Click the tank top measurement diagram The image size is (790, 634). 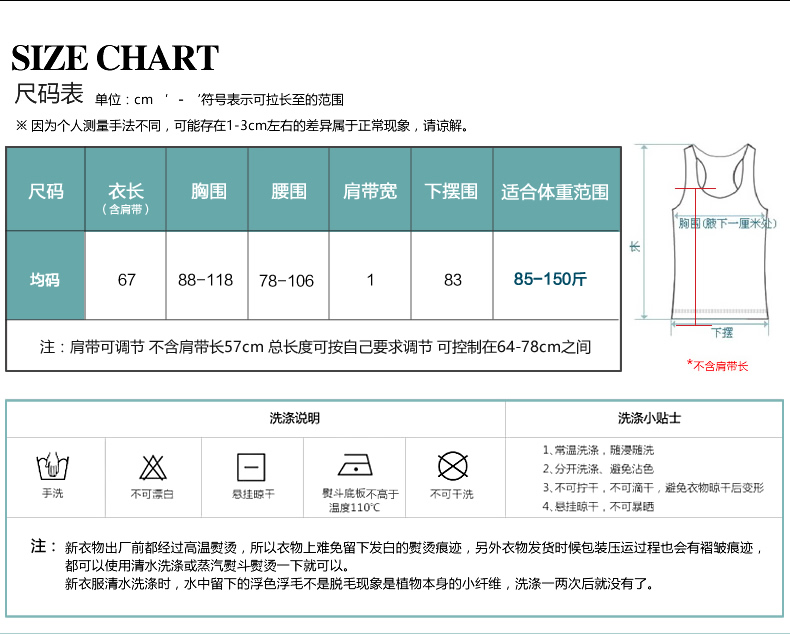[720, 234]
